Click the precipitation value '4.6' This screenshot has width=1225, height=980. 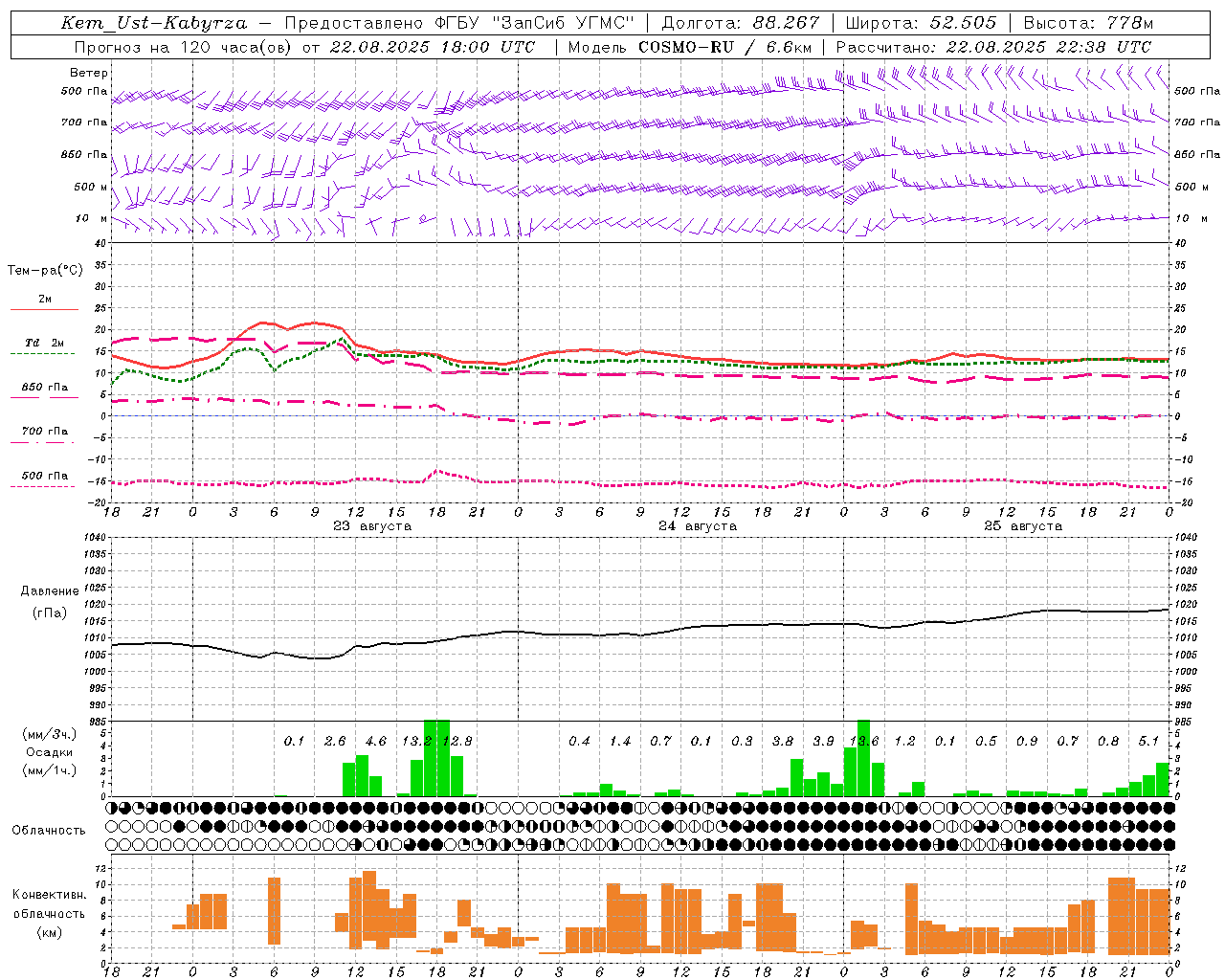click(x=376, y=742)
